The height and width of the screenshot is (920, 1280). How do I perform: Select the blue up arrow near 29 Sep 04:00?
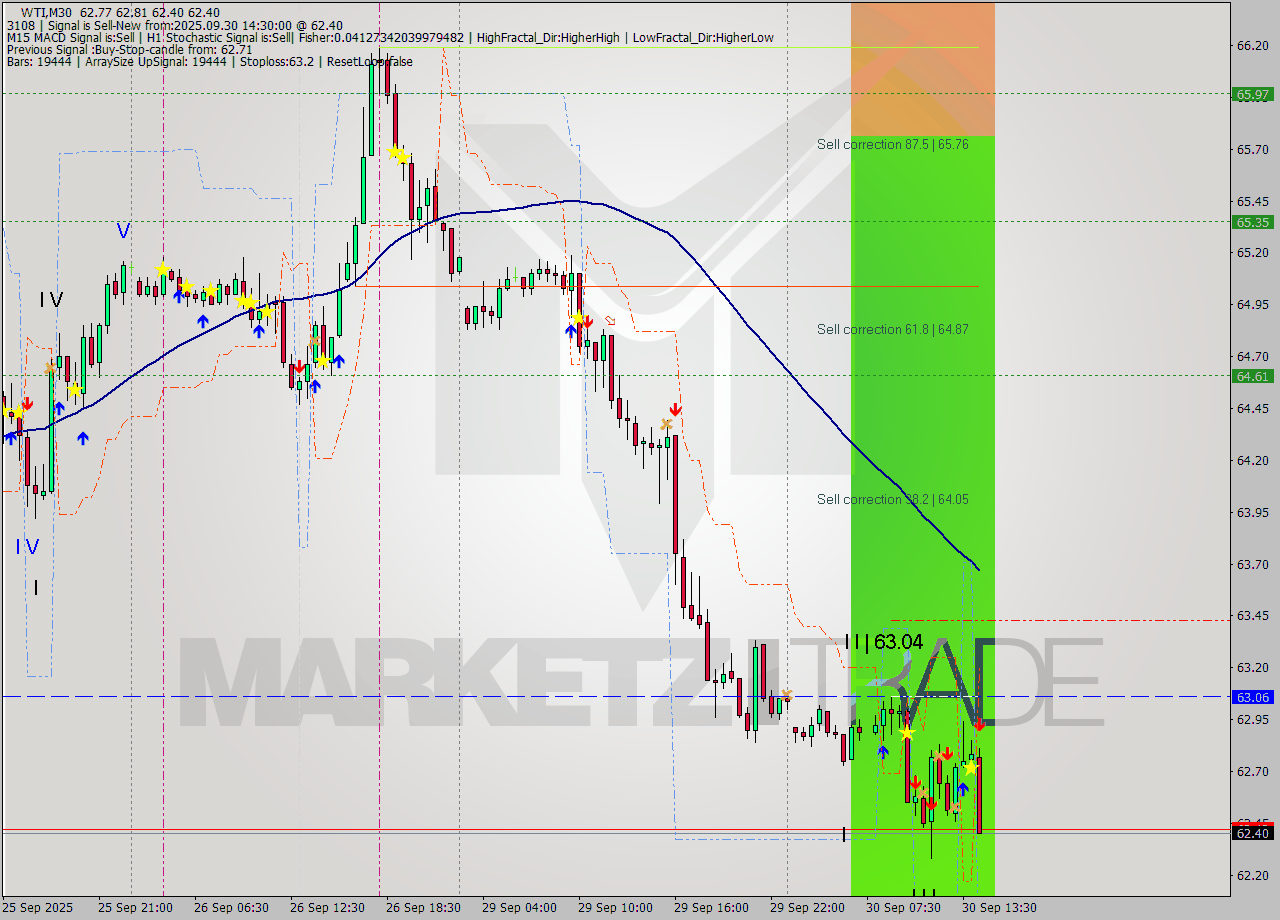[x=570, y=330]
